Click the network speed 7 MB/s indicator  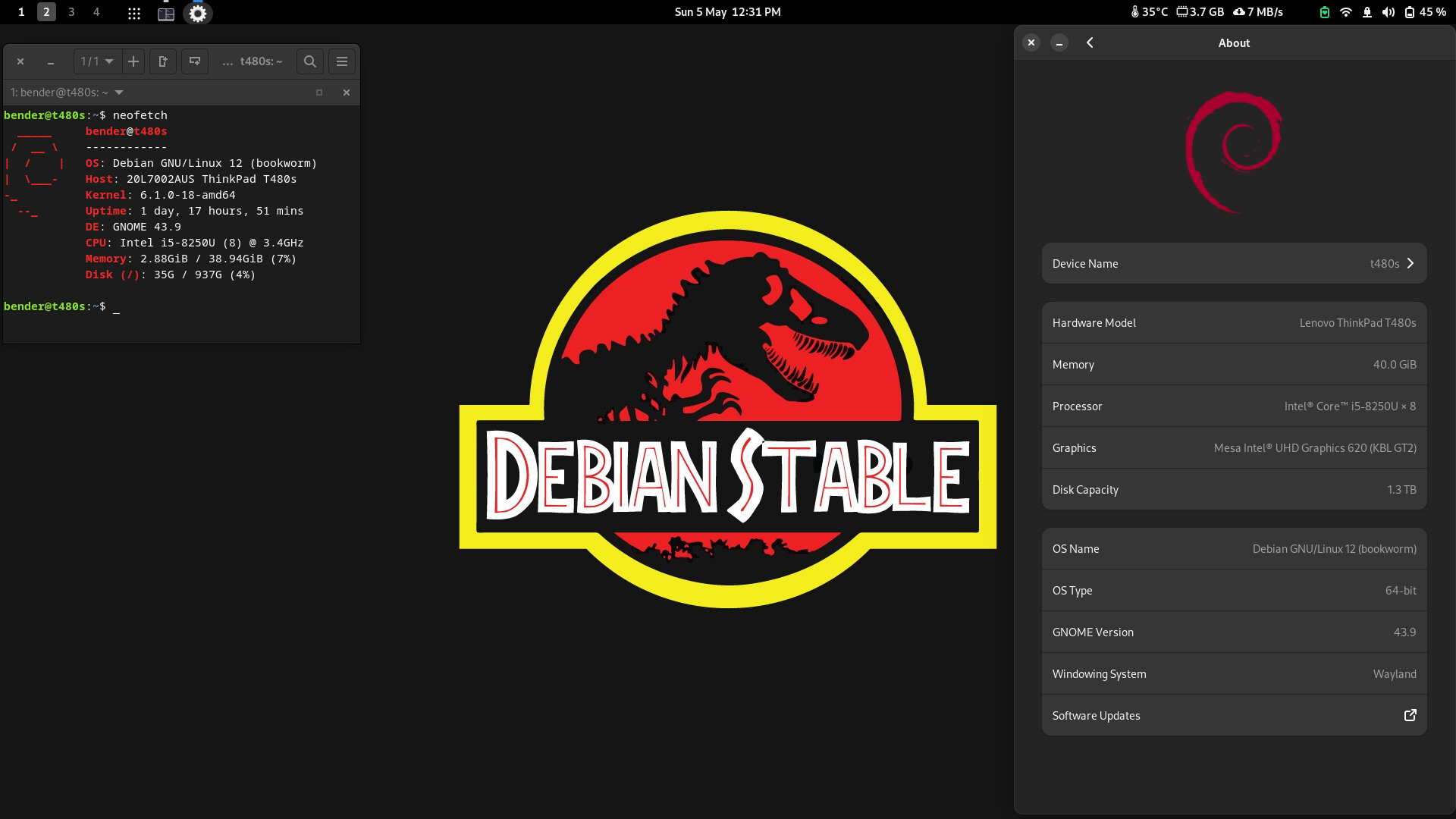click(x=1258, y=12)
